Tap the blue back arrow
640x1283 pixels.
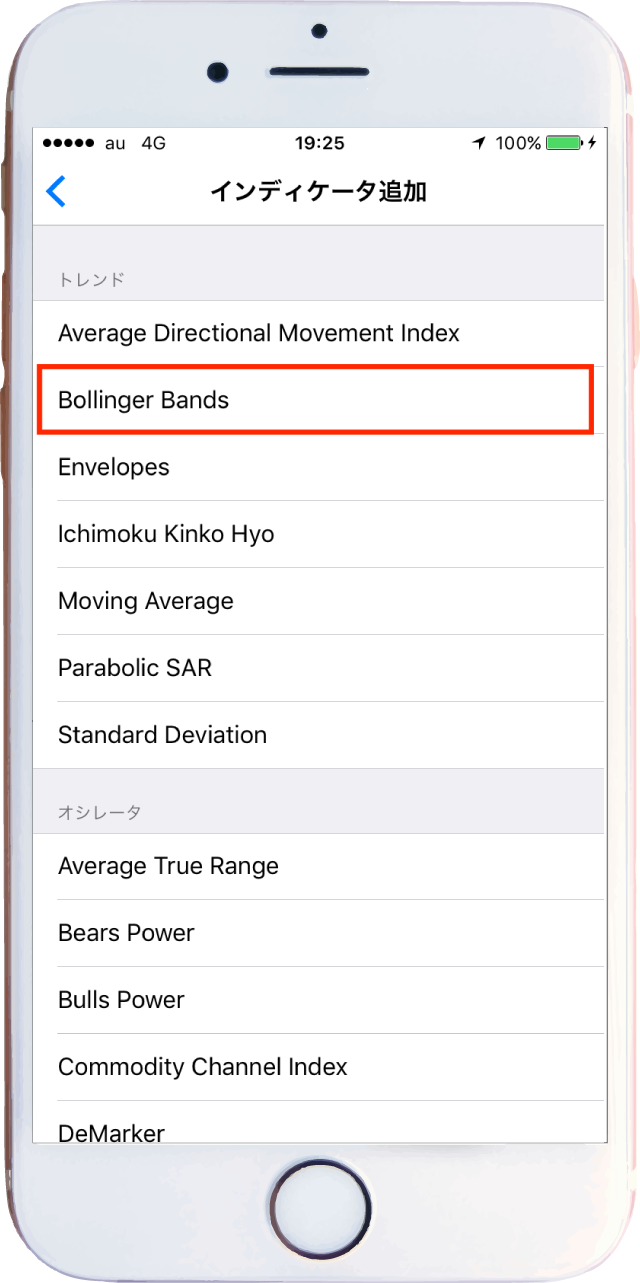57,191
